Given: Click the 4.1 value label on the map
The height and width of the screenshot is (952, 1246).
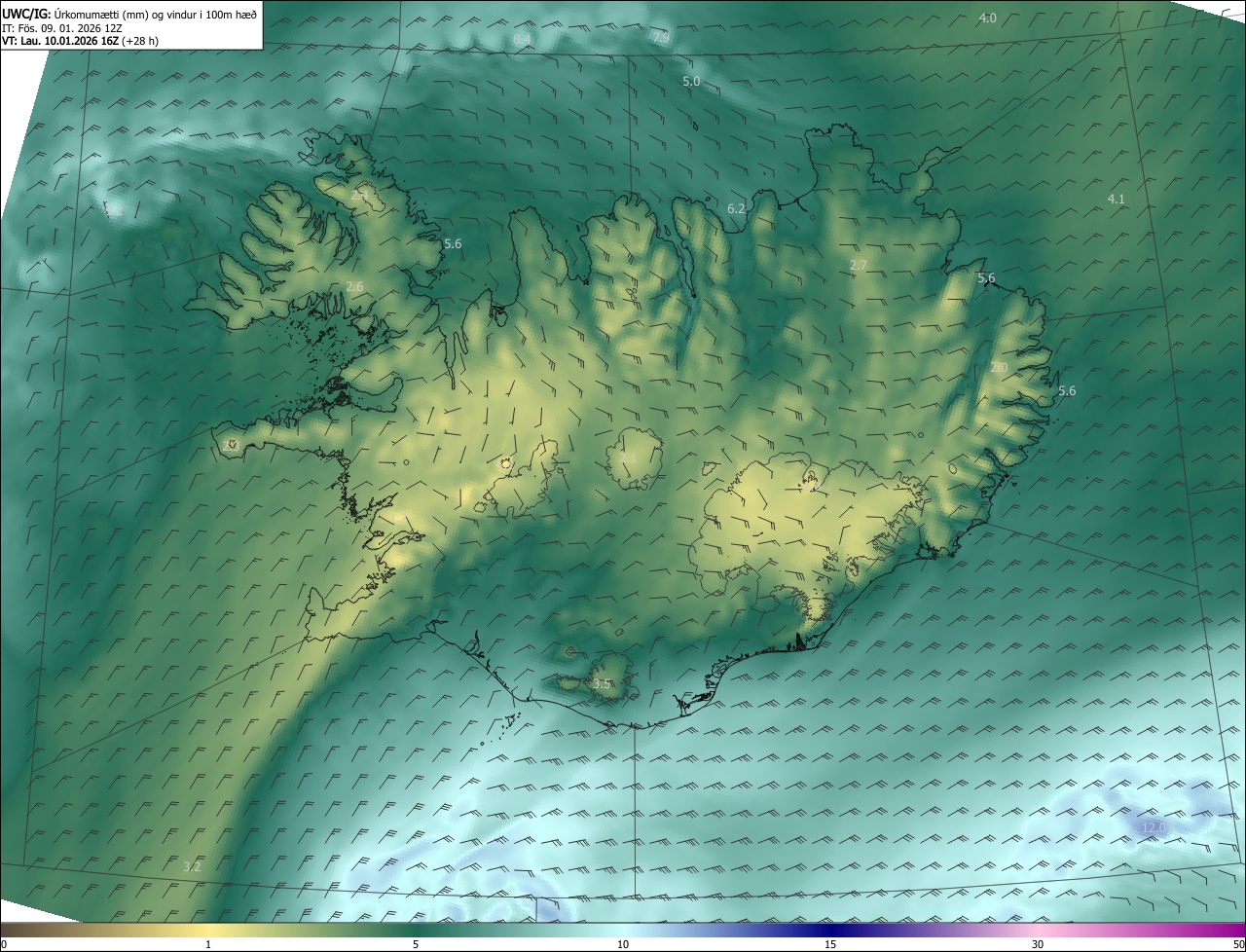Looking at the screenshot, I should 1116,200.
